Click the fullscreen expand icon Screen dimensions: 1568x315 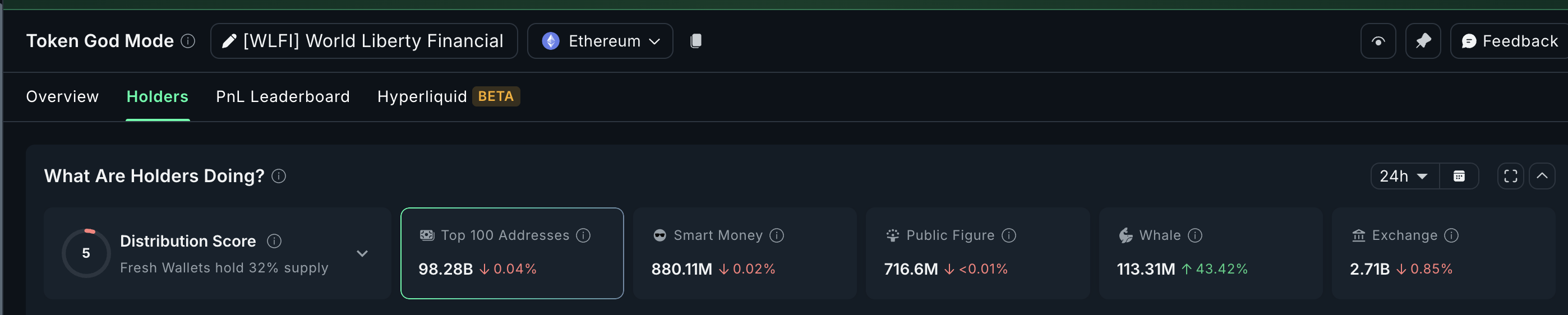pos(1510,177)
